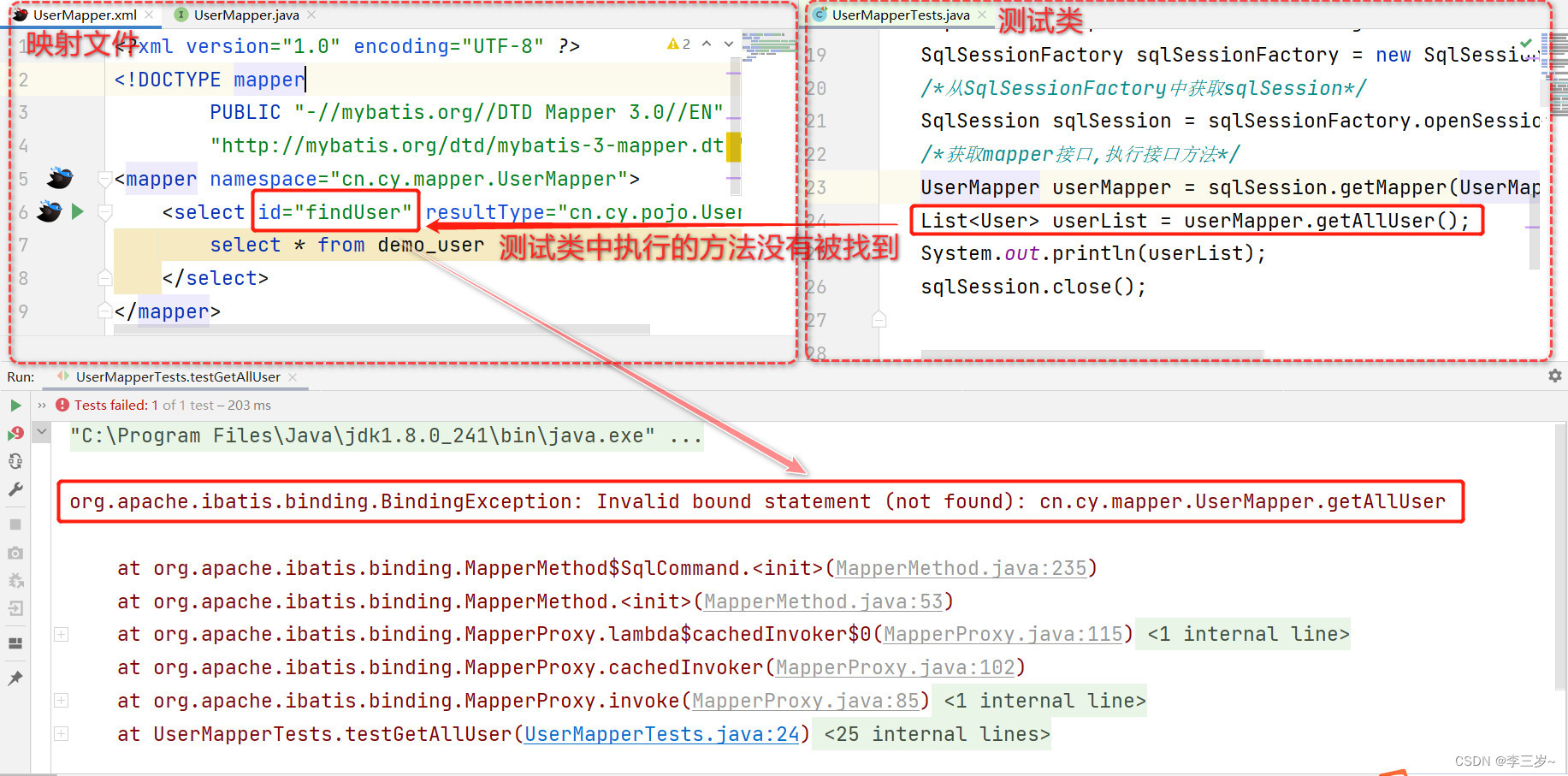1568x776 pixels.
Task: Rerun the test with the green play icon
Action: pos(15,406)
